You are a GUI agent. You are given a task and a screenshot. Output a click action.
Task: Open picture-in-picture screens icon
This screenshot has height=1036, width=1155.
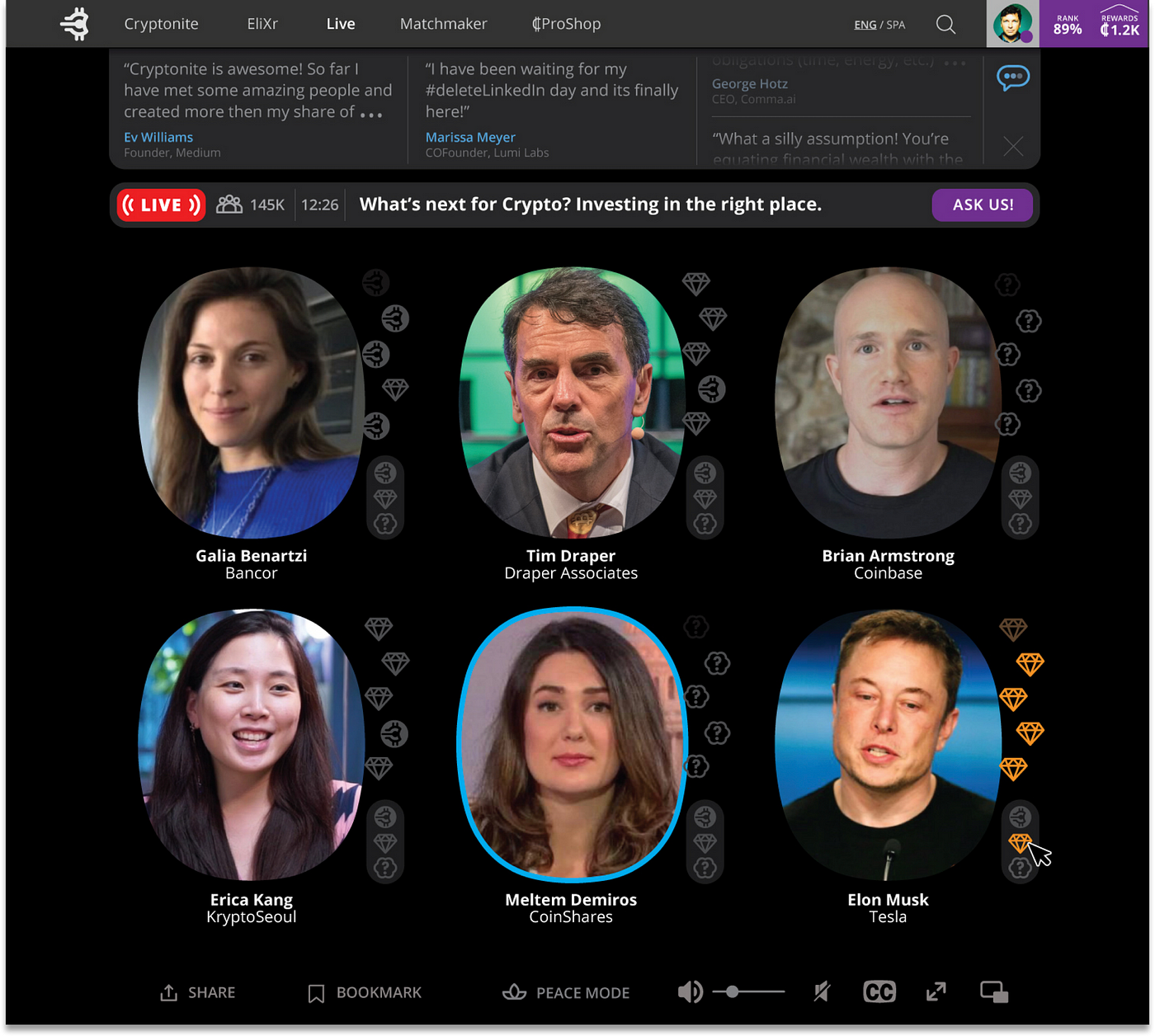tap(994, 991)
